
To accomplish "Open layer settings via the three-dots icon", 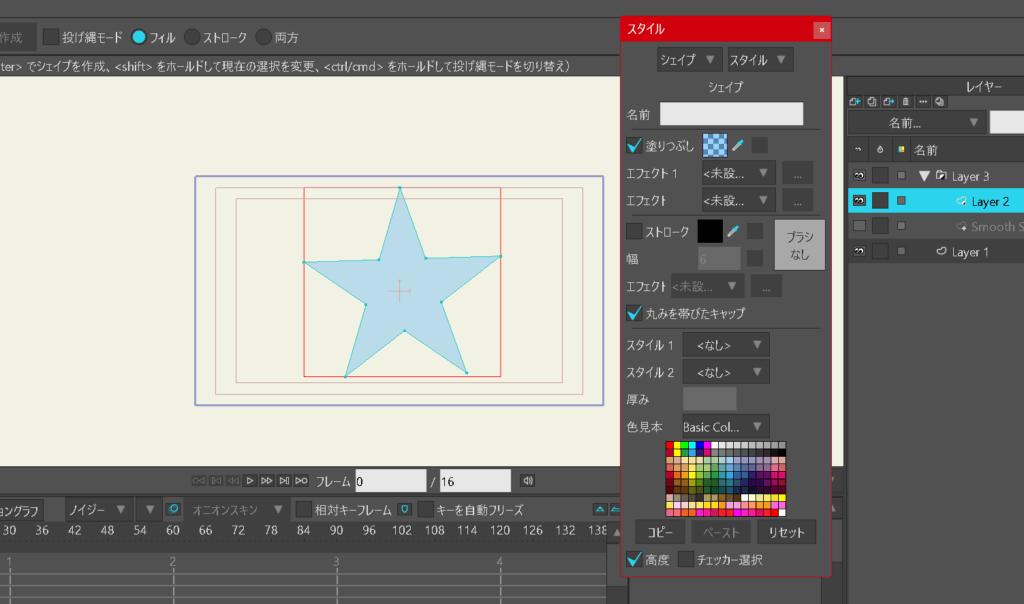I will coord(921,101).
